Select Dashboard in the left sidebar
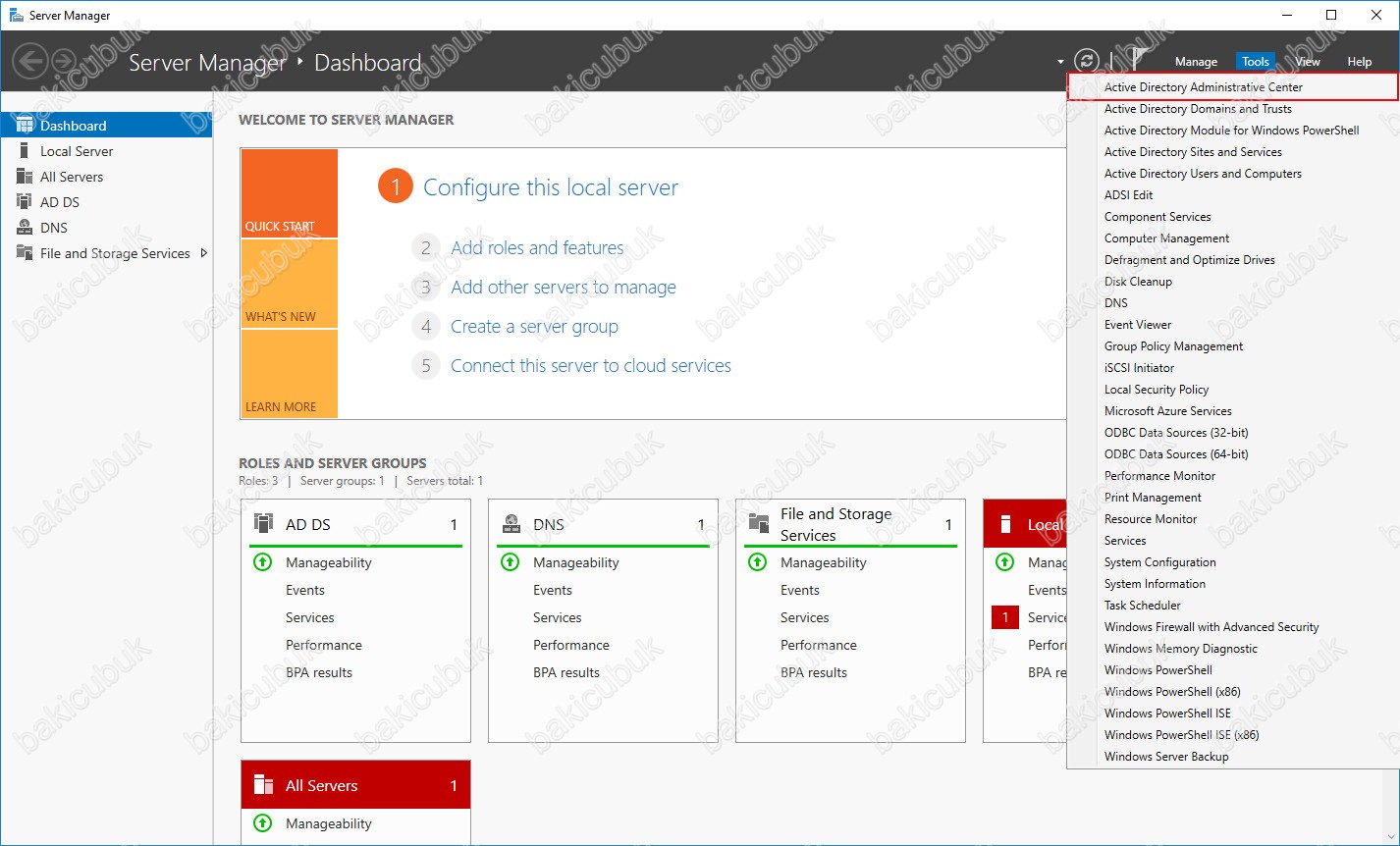 [x=106, y=126]
